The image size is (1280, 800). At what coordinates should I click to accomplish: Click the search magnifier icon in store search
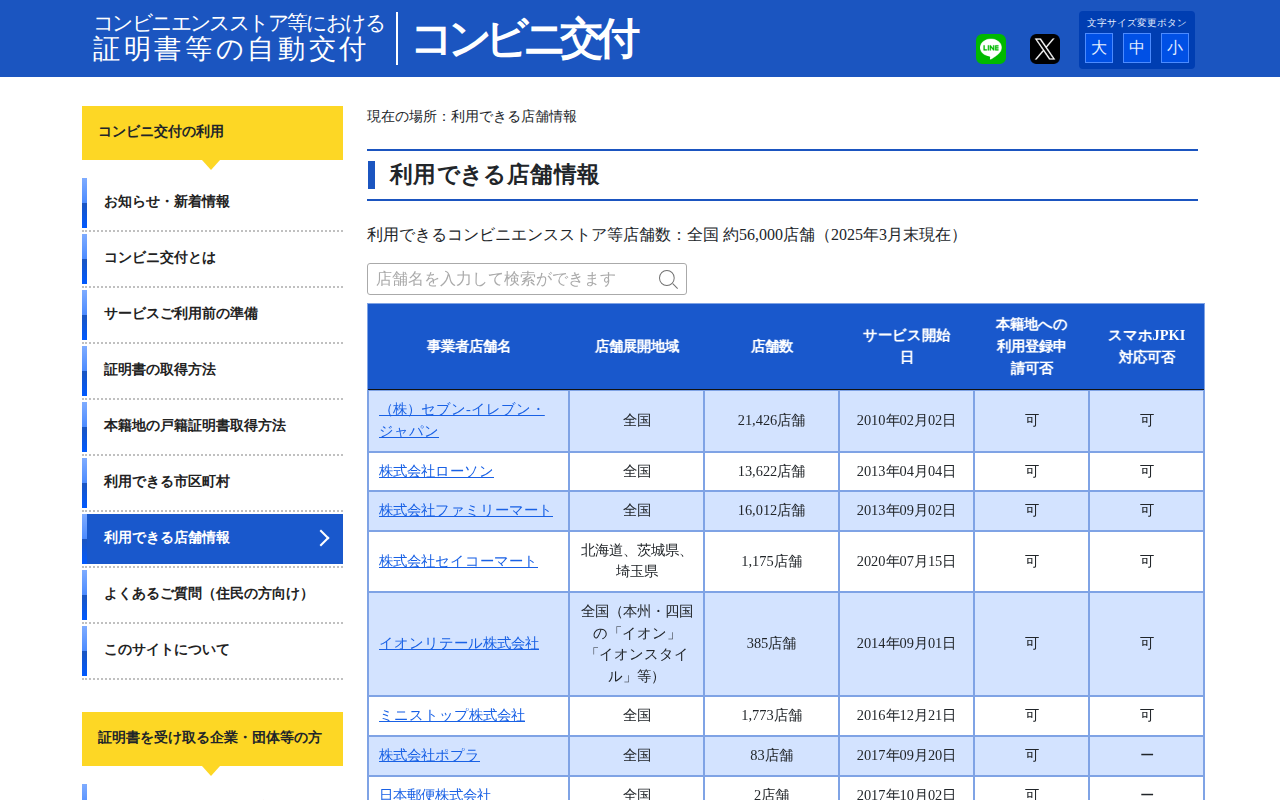coord(668,280)
